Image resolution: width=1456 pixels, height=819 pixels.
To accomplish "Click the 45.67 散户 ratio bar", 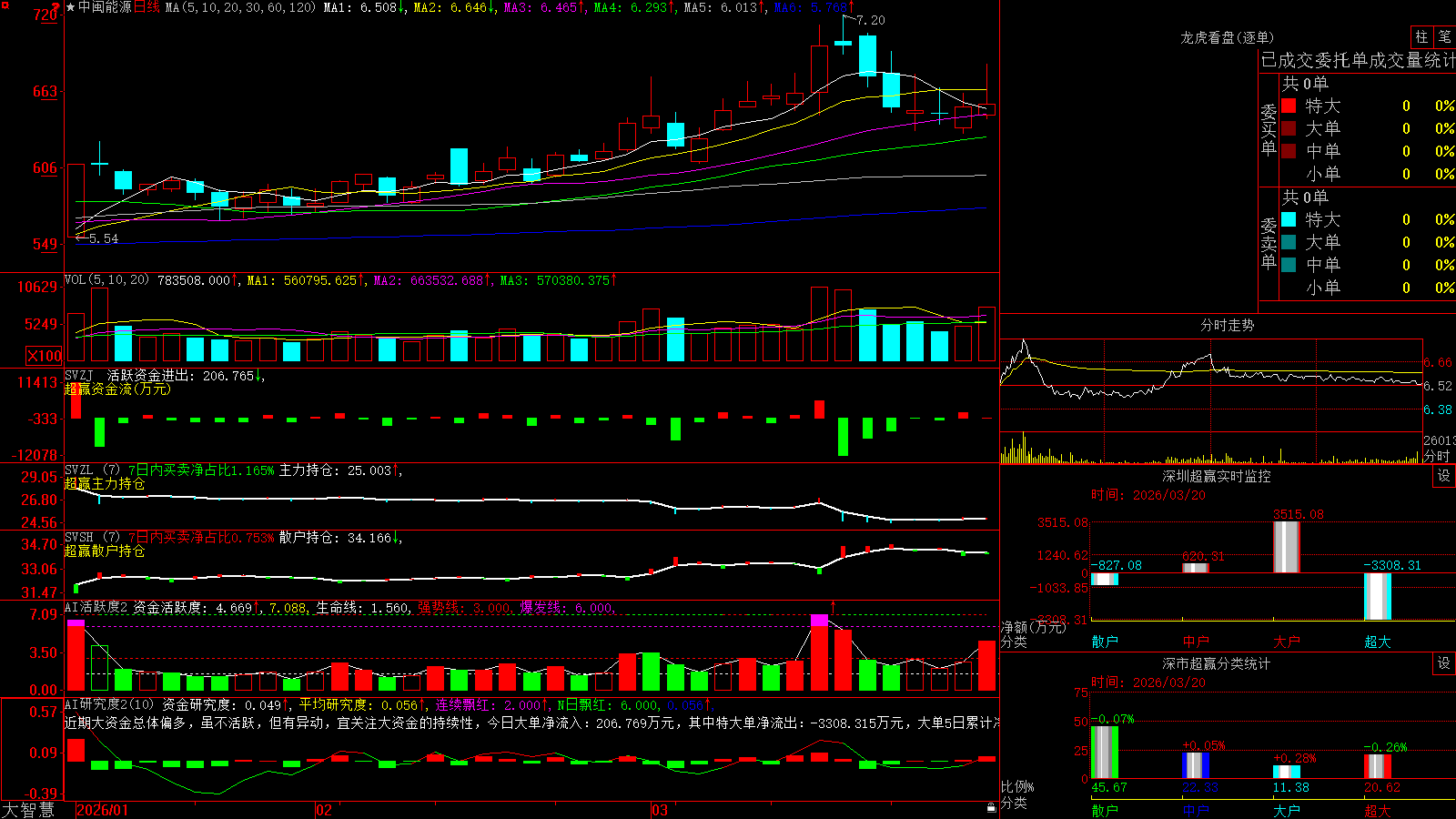I will 1104,752.
